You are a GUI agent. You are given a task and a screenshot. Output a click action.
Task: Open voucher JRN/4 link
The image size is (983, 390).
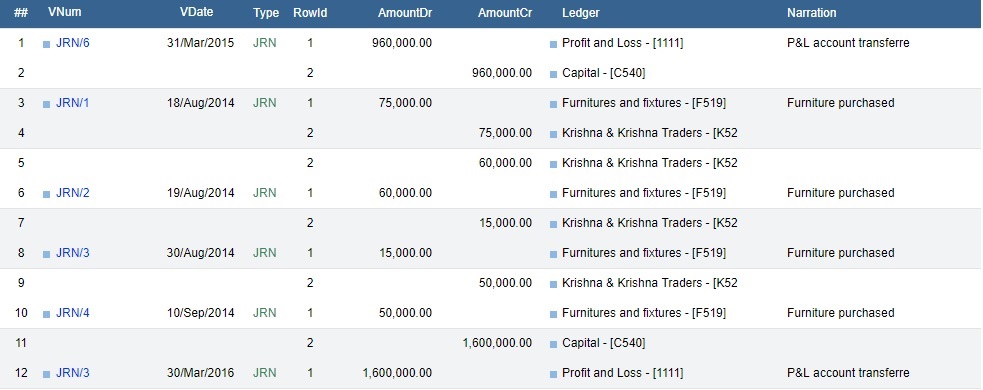[x=73, y=313]
